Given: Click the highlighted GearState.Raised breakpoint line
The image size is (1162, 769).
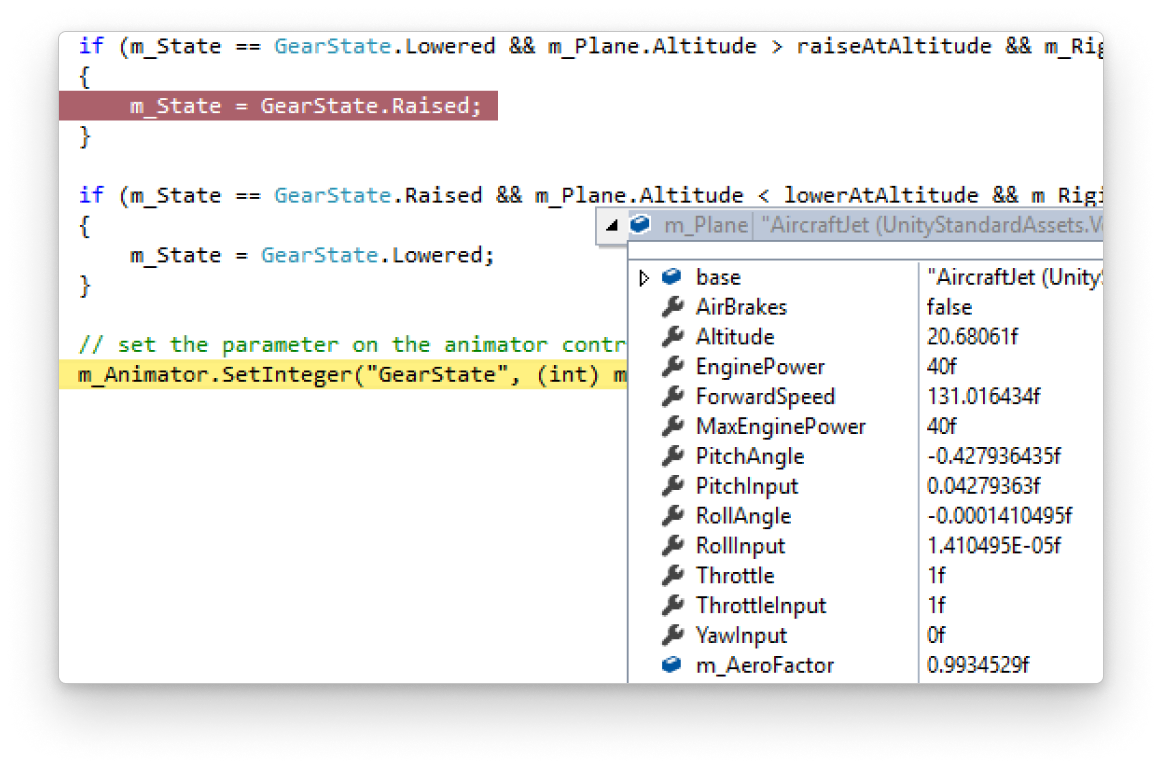Looking at the screenshot, I should pyautogui.click(x=305, y=106).
